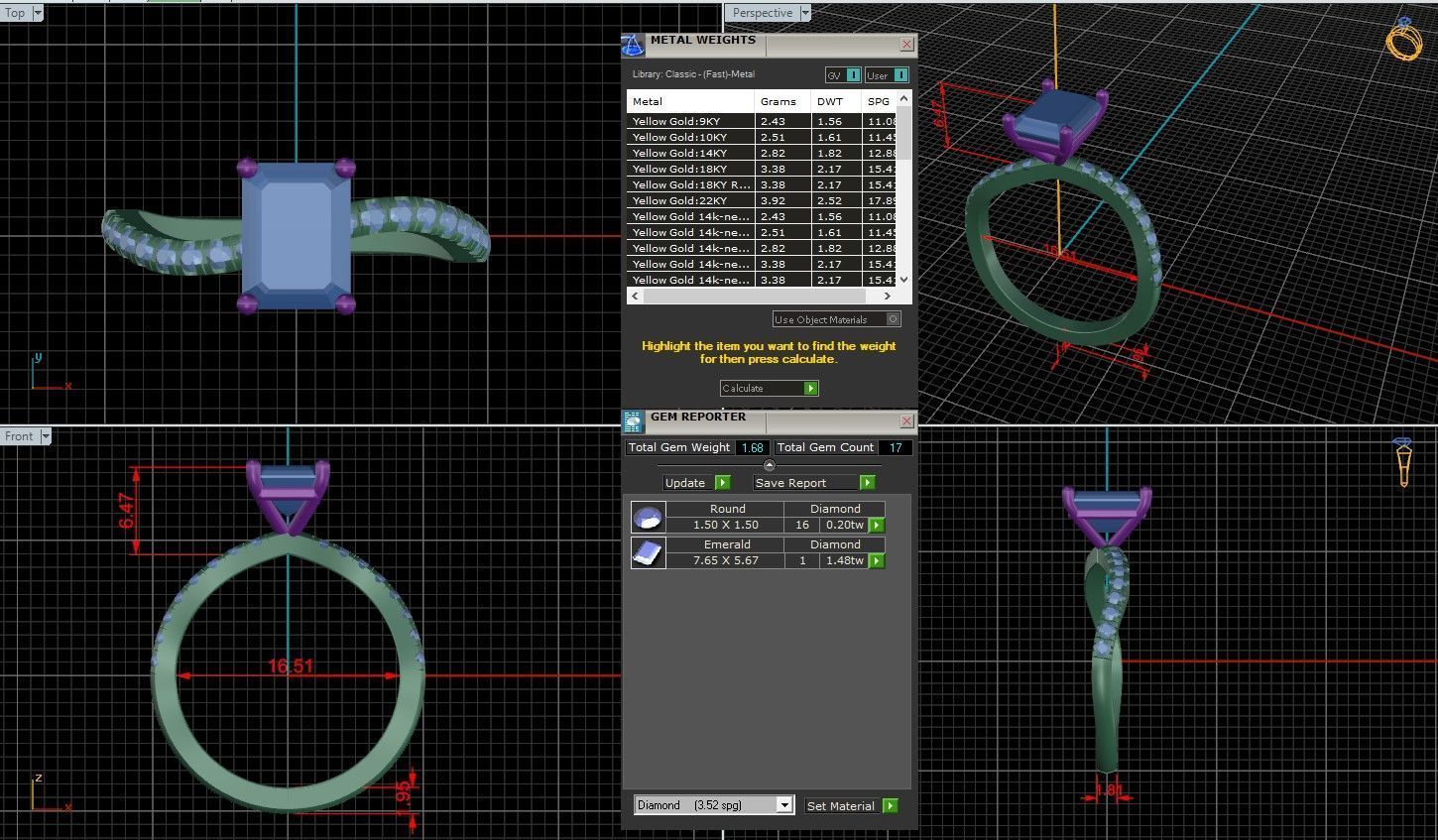Toggle the GV switch
Image resolution: width=1438 pixels, height=840 pixels.
(x=853, y=75)
